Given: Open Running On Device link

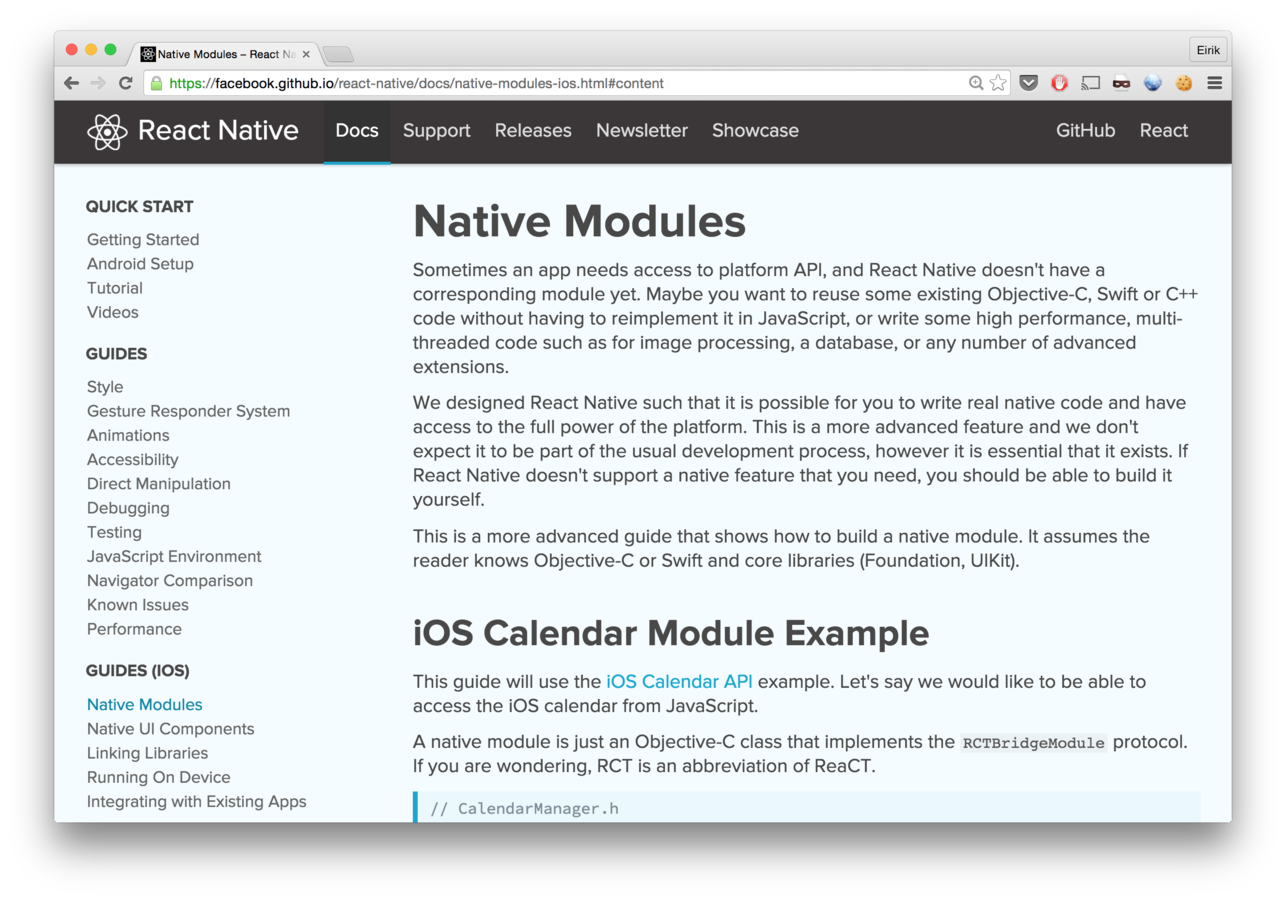Looking at the screenshot, I should coord(159,777).
